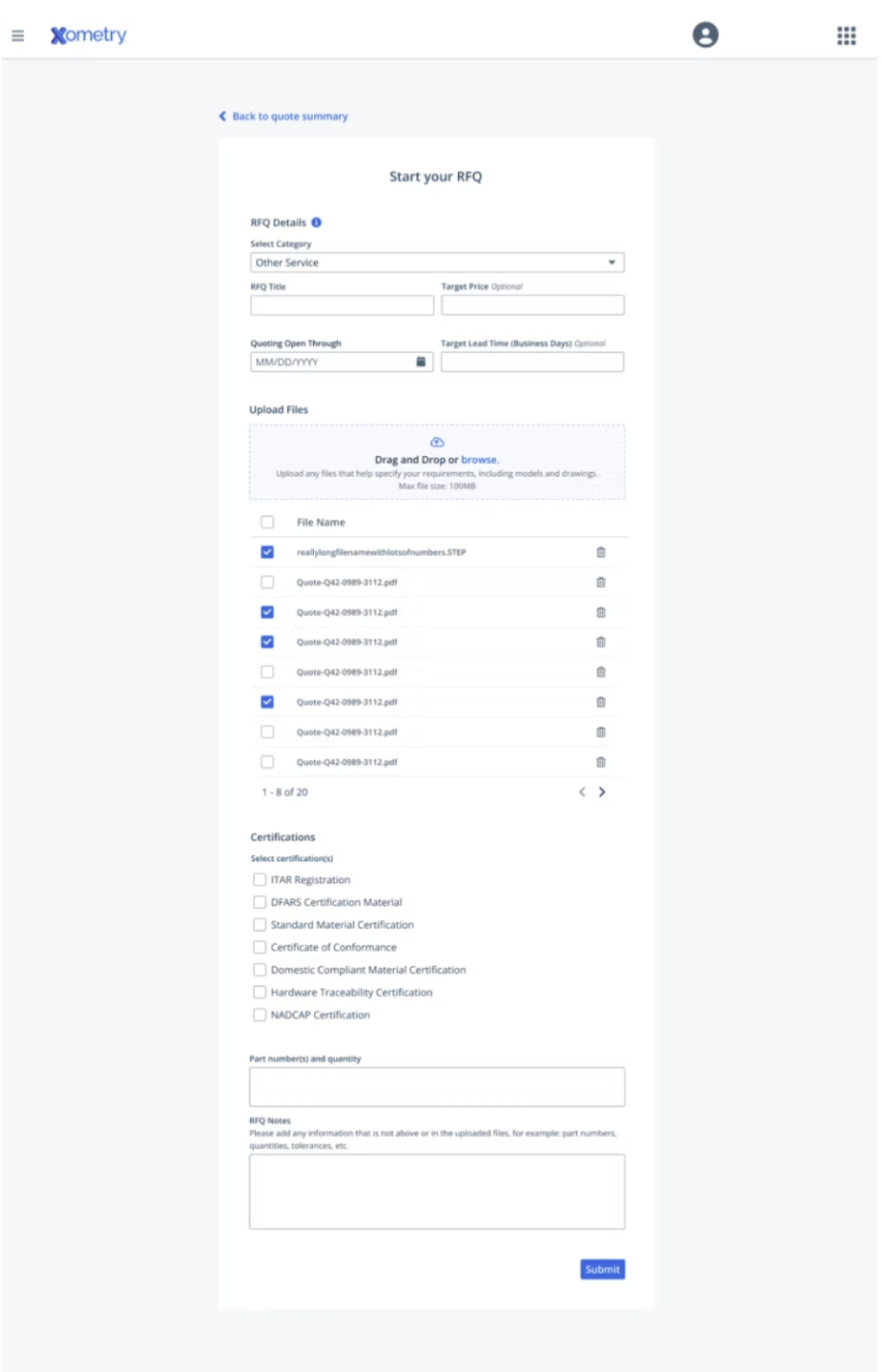Image resolution: width=883 pixels, height=1372 pixels.
Task: Click the File Name column header
Action: point(321,522)
